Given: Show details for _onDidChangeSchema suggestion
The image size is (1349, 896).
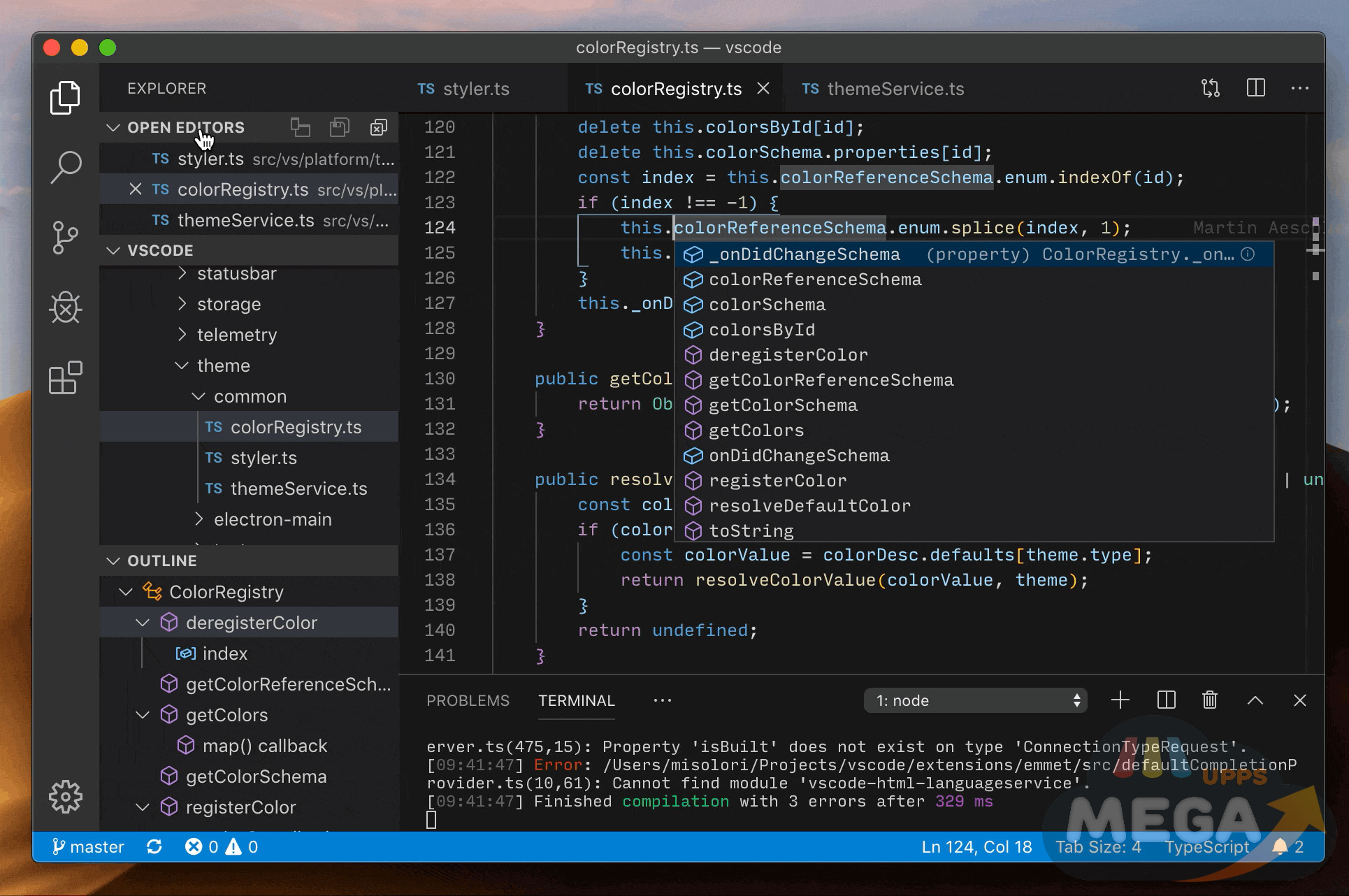Looking at the screenshot, I should (1248, 254).
